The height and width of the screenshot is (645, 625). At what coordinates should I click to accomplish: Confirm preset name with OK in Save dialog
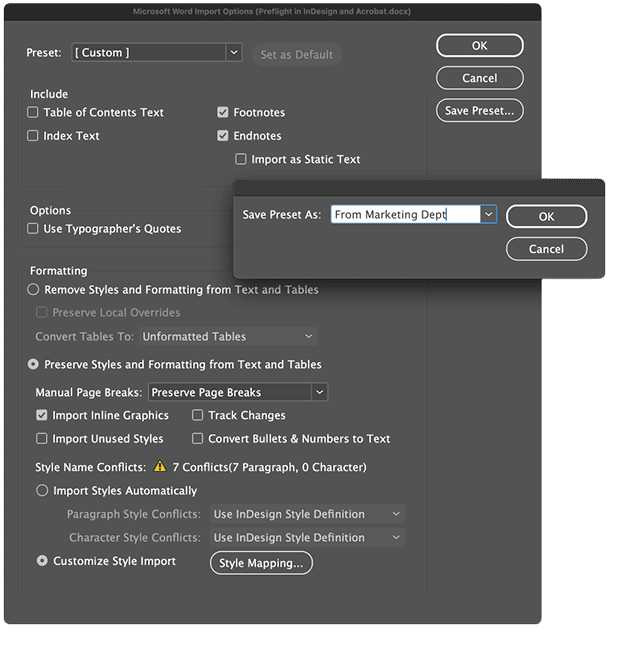pos(546,216)
